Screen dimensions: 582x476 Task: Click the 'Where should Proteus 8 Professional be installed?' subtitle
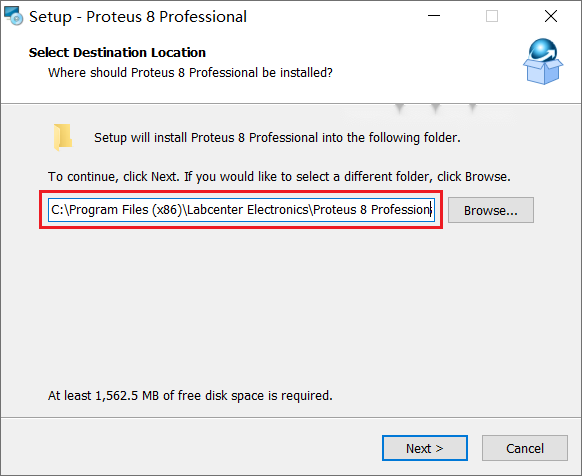pyautogui.click(x=190, y=73)
